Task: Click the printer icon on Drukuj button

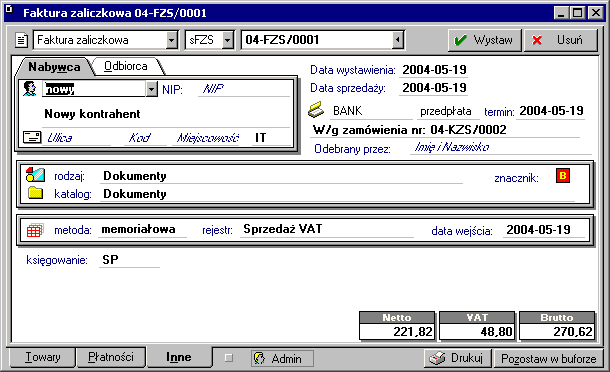Action: pos(437,358)
